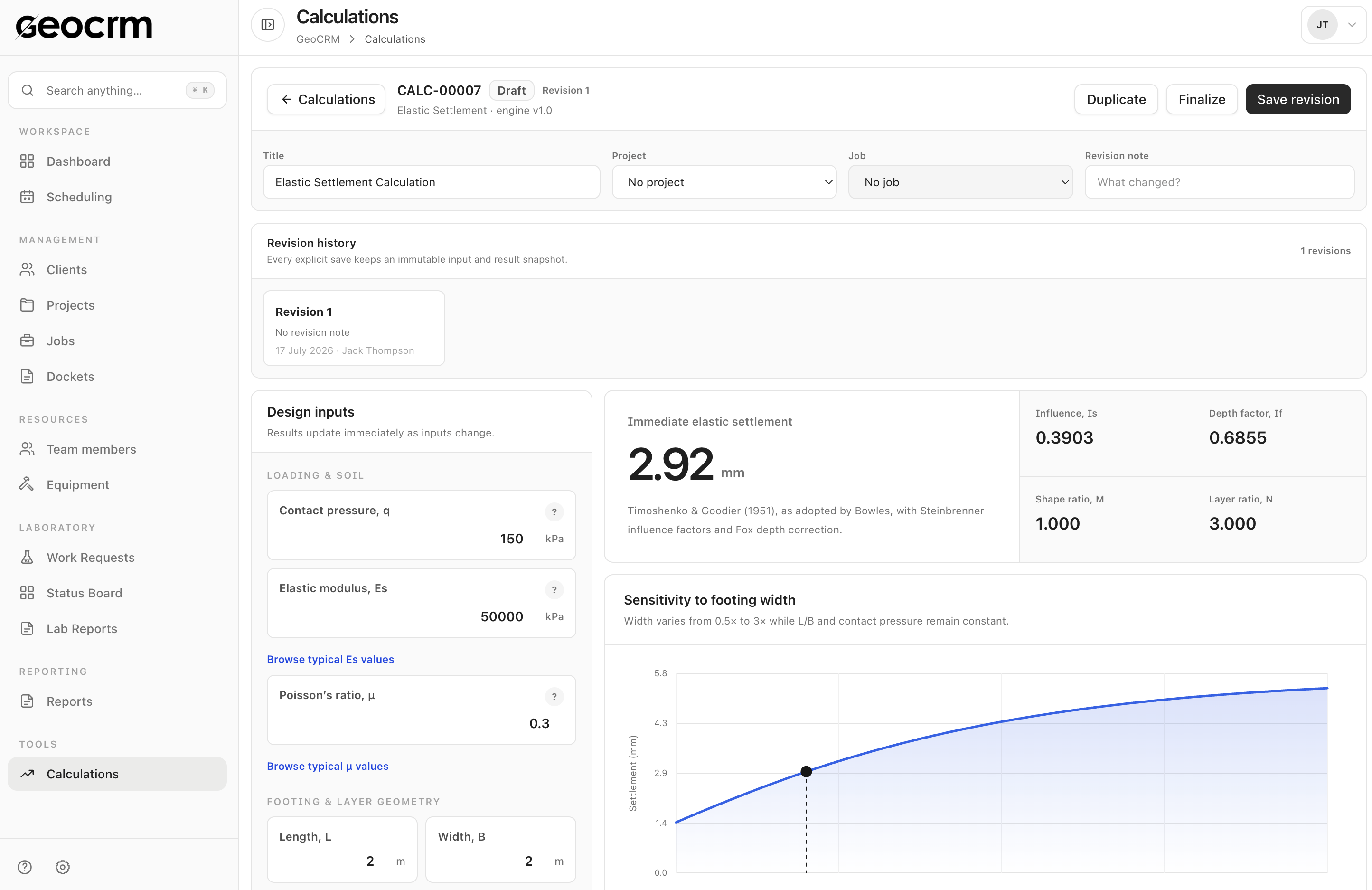This screenshot has height=890, width=1372.
Task: Open help via question-mark icon
Action: point(25,867)
